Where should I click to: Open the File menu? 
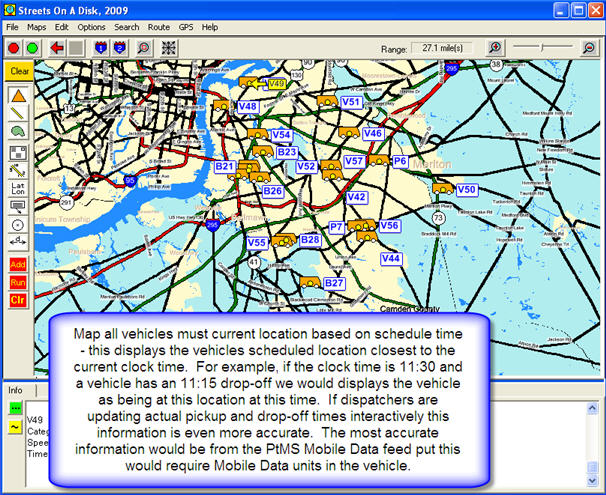coord(12,27)
